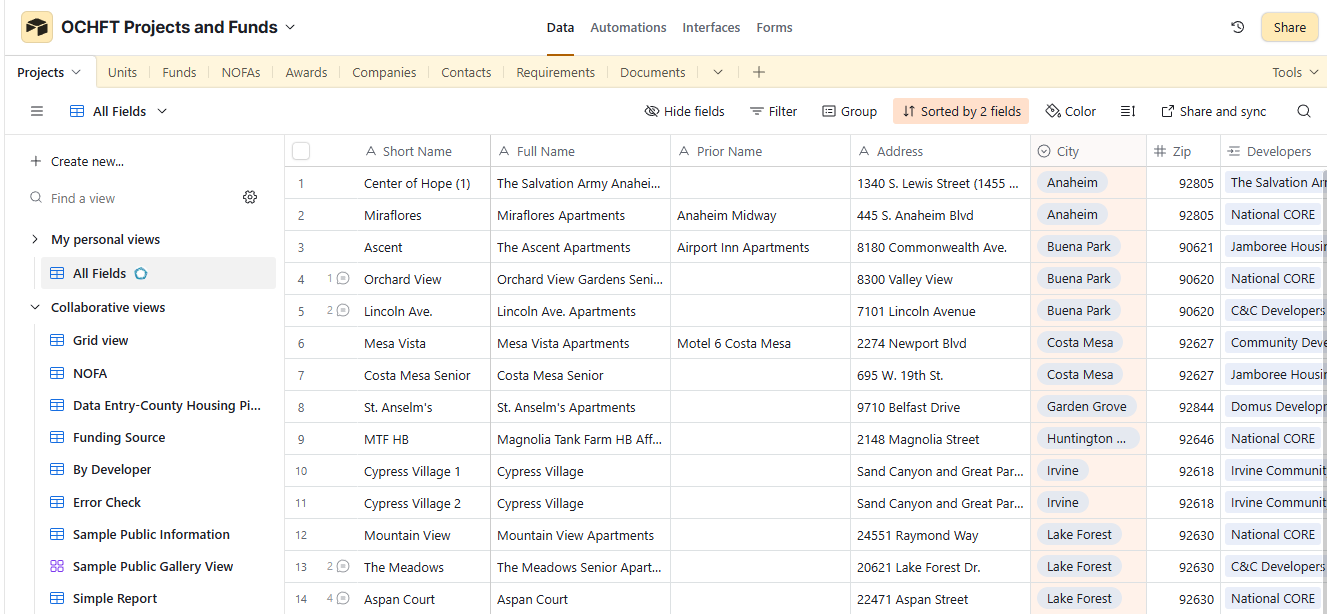Click Hide fields visibility button
This screenshot has height=614, width=1327.
(x=685, y=111)
